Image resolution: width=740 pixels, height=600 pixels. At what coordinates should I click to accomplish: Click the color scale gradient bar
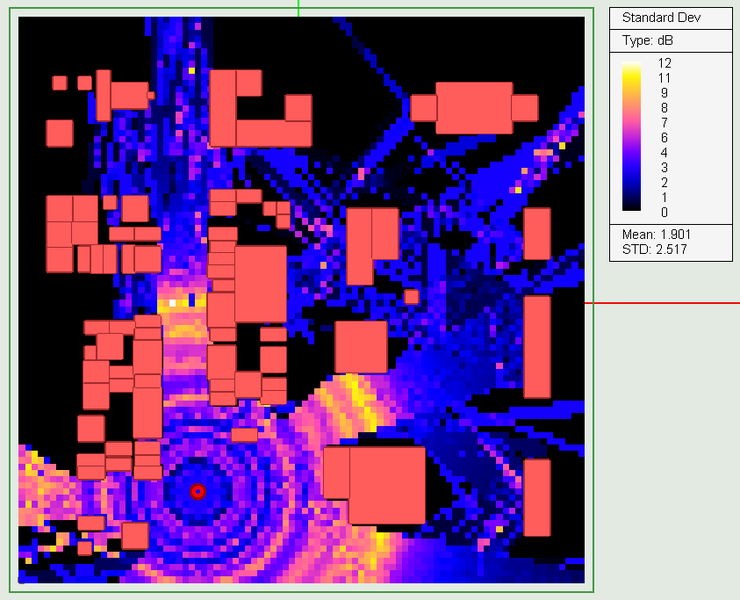pos(631,137)
